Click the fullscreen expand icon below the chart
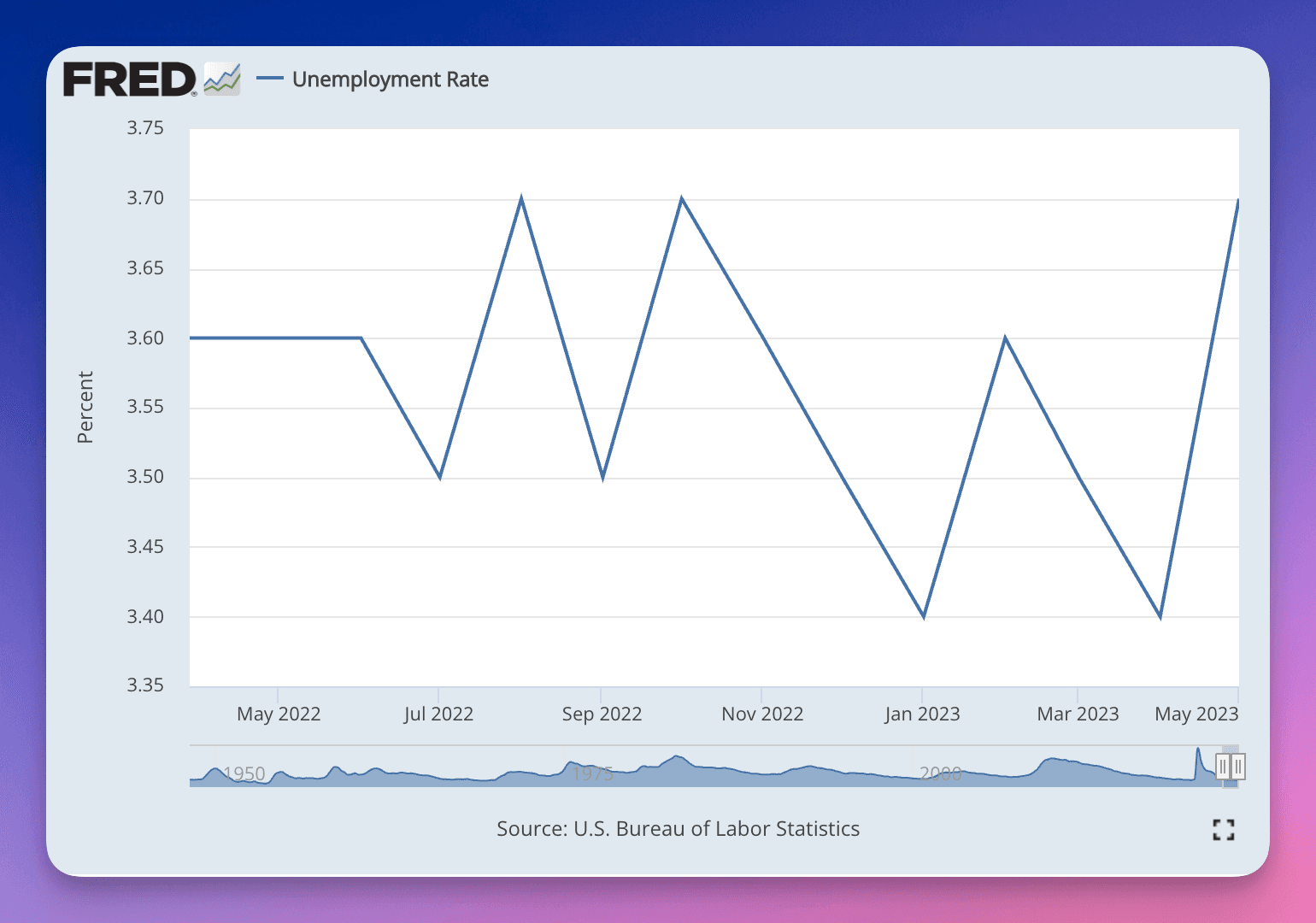1316x923 pixels. (x=1224, y=829)
